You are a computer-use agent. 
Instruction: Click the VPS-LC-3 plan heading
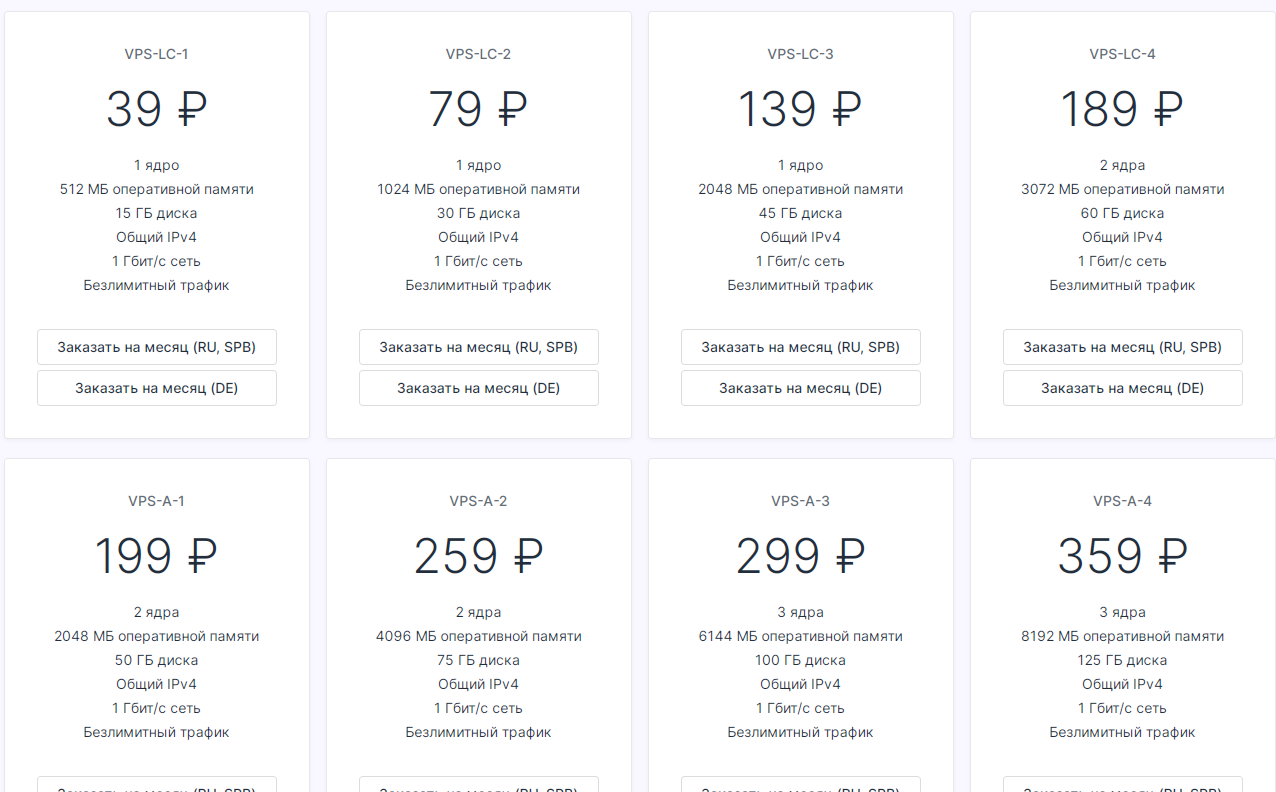click(x=801, y=54)
